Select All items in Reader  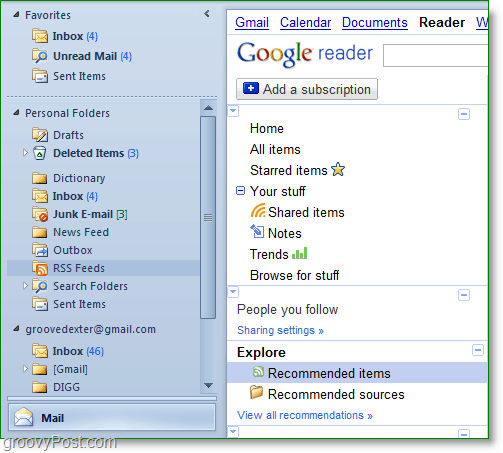pos(275,150)
